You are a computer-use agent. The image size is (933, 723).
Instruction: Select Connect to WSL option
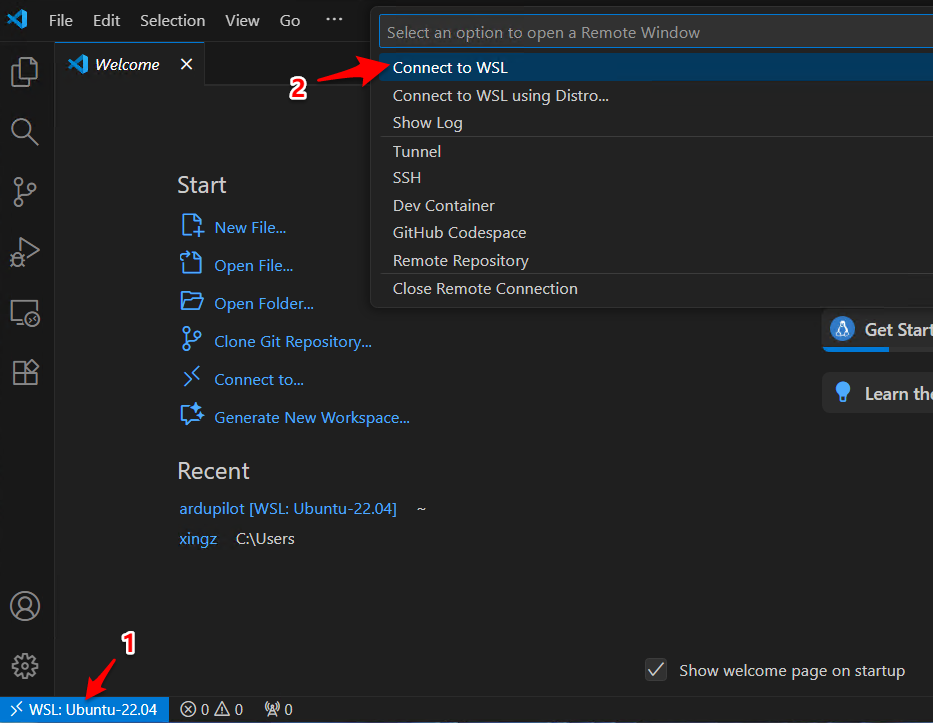(x=450, y=68)
